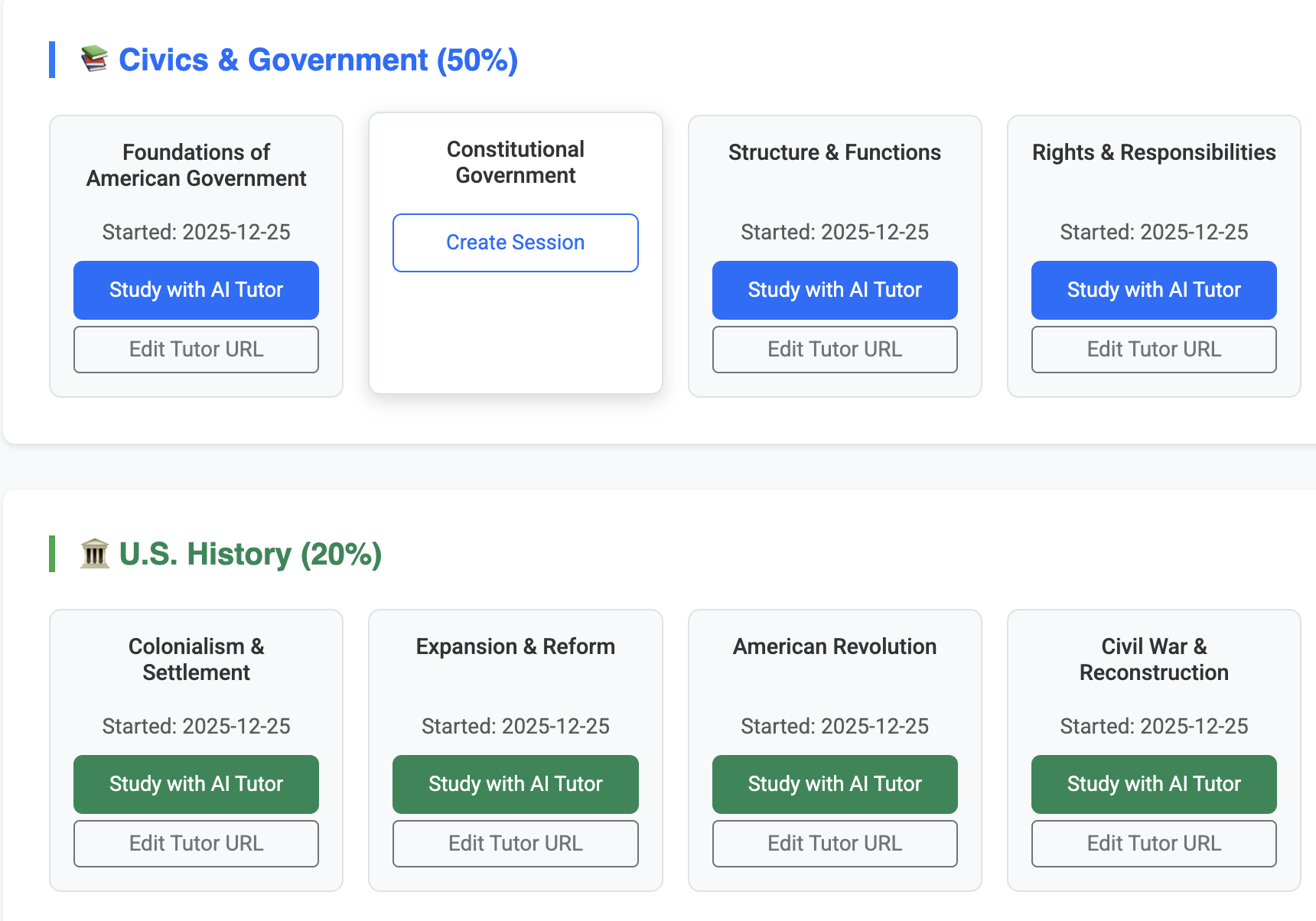
Task: Open AI Tutor for Structure & Functions
Action: 834,290
